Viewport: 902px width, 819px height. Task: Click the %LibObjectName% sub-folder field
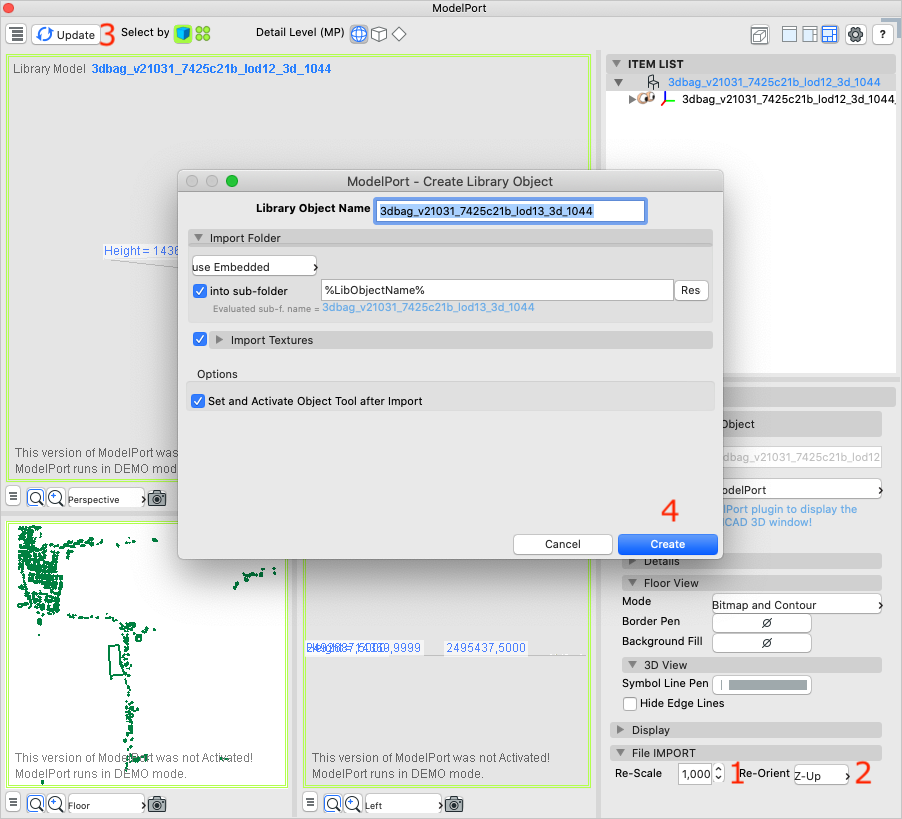tap(497, 290)
